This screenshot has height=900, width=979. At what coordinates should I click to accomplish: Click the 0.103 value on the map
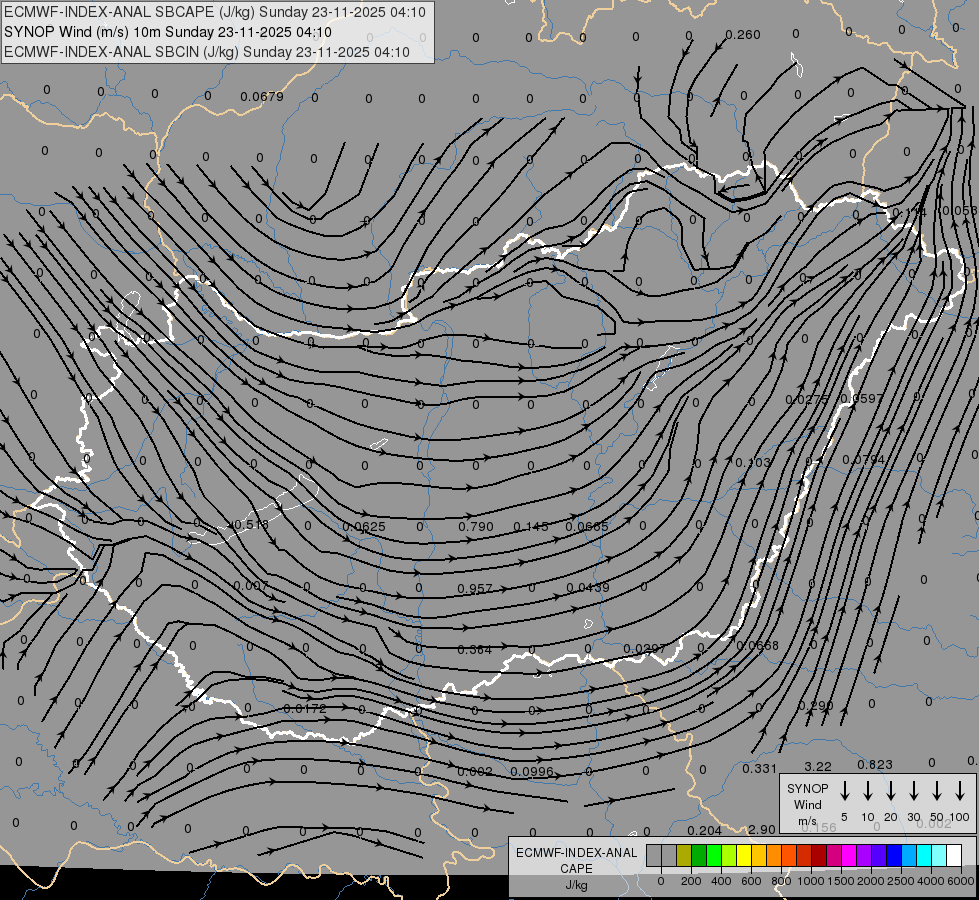click(x=753, y=462)
